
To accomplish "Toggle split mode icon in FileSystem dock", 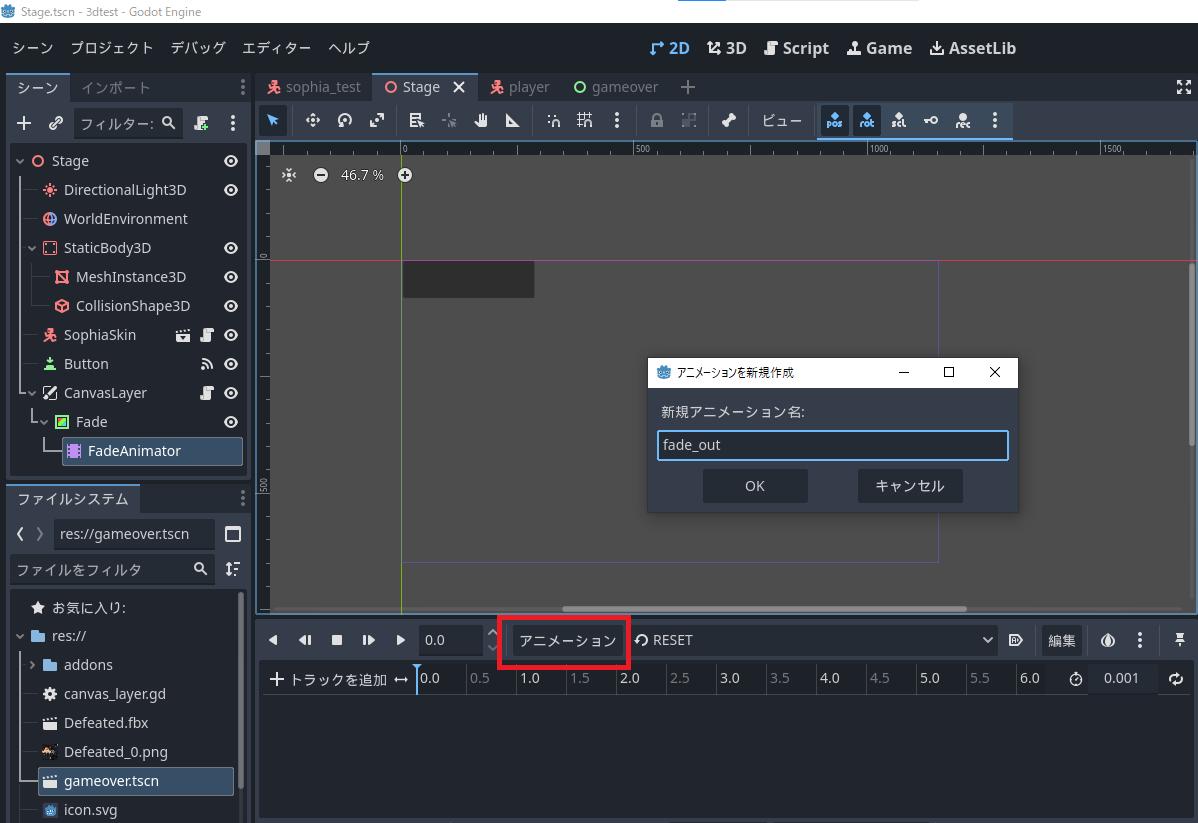I will [x=233, y=533].
